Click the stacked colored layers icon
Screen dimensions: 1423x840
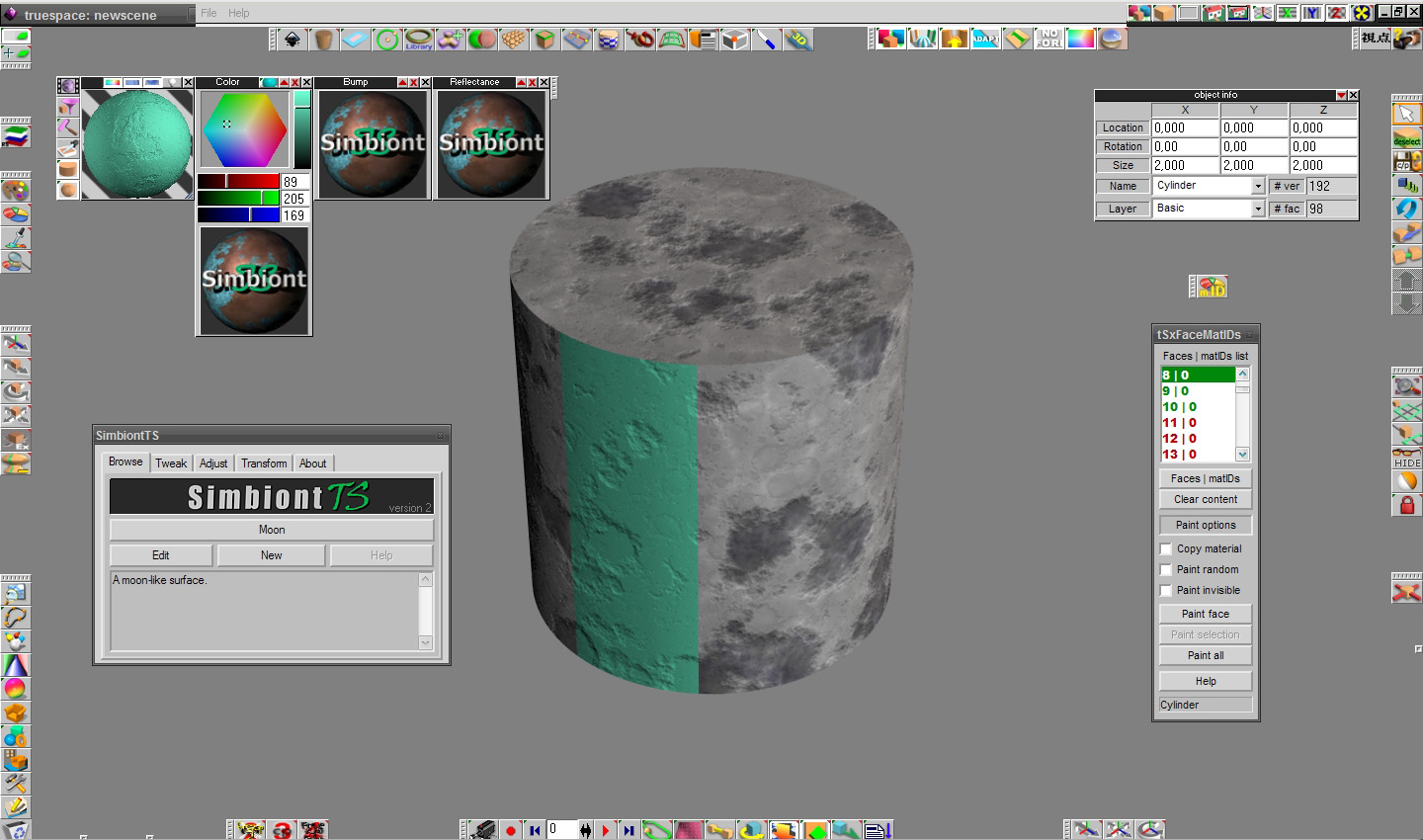16,135
